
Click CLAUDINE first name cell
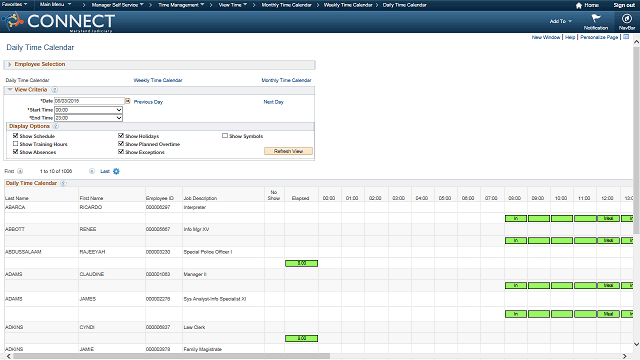[x=92, y=274]
